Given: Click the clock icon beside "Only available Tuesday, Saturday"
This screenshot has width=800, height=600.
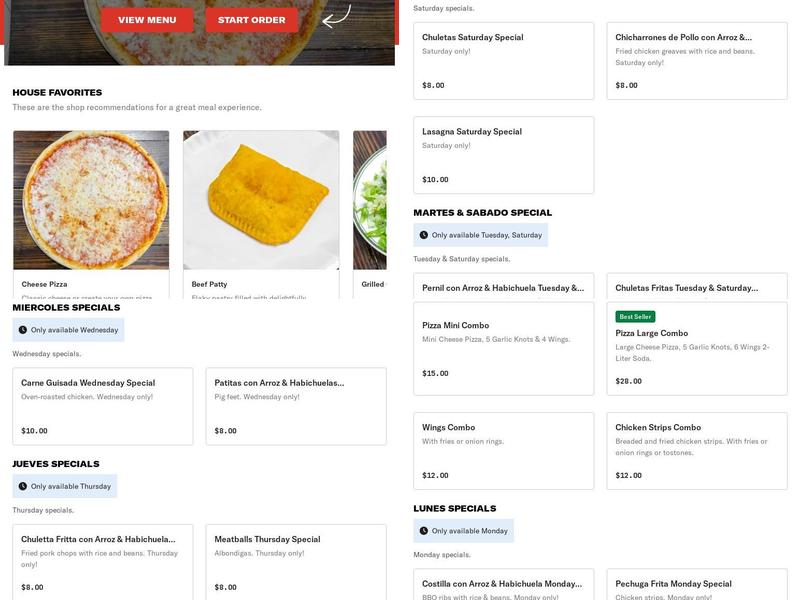Looking at the screenshot, I should 424,234.
